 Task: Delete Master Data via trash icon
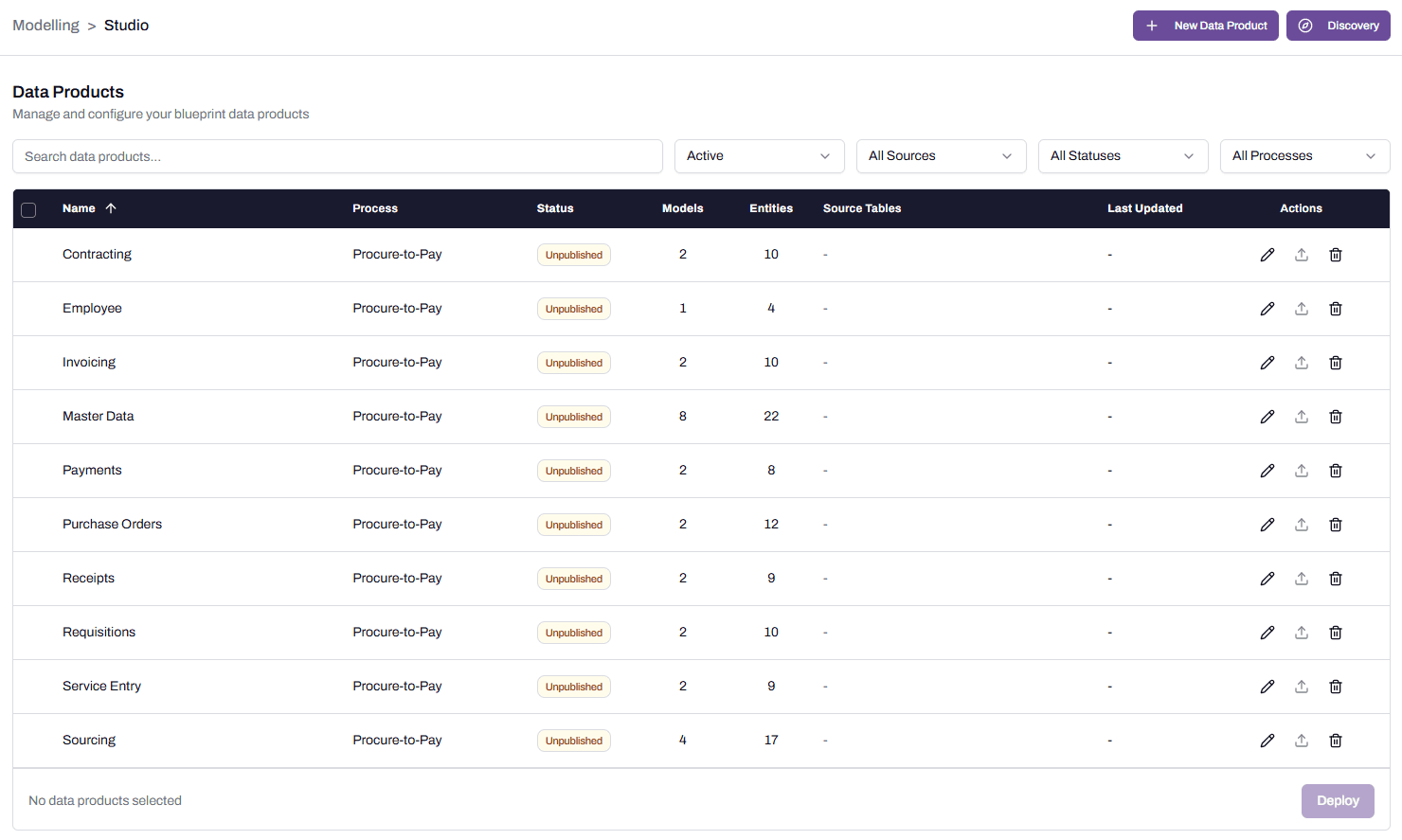pos(1336,417)
